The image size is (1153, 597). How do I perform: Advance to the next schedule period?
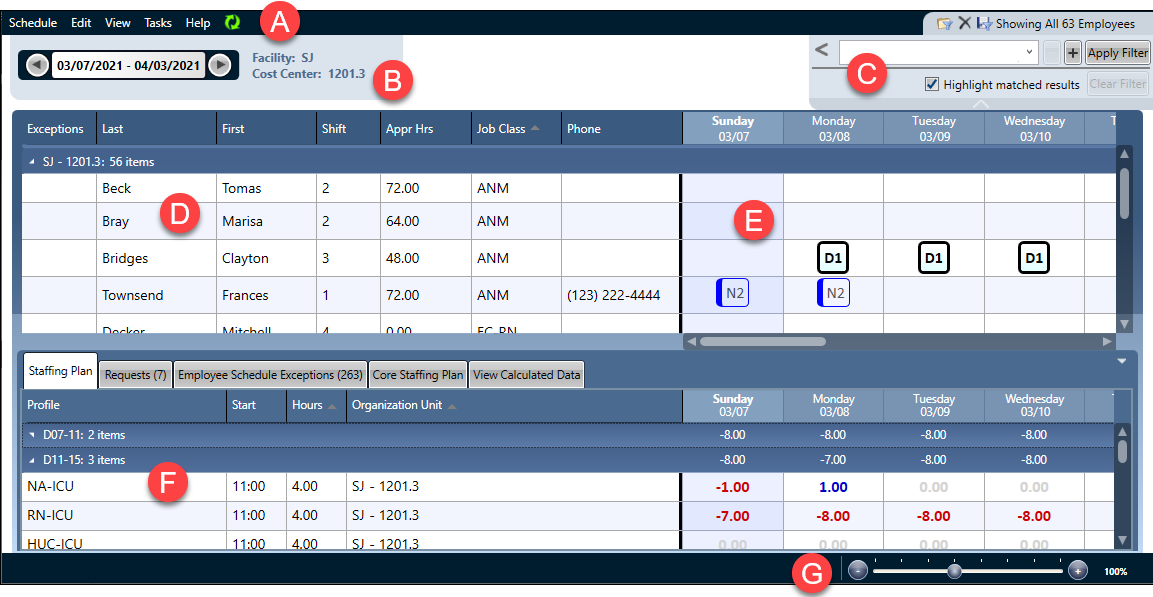click(x=220, y=66)
